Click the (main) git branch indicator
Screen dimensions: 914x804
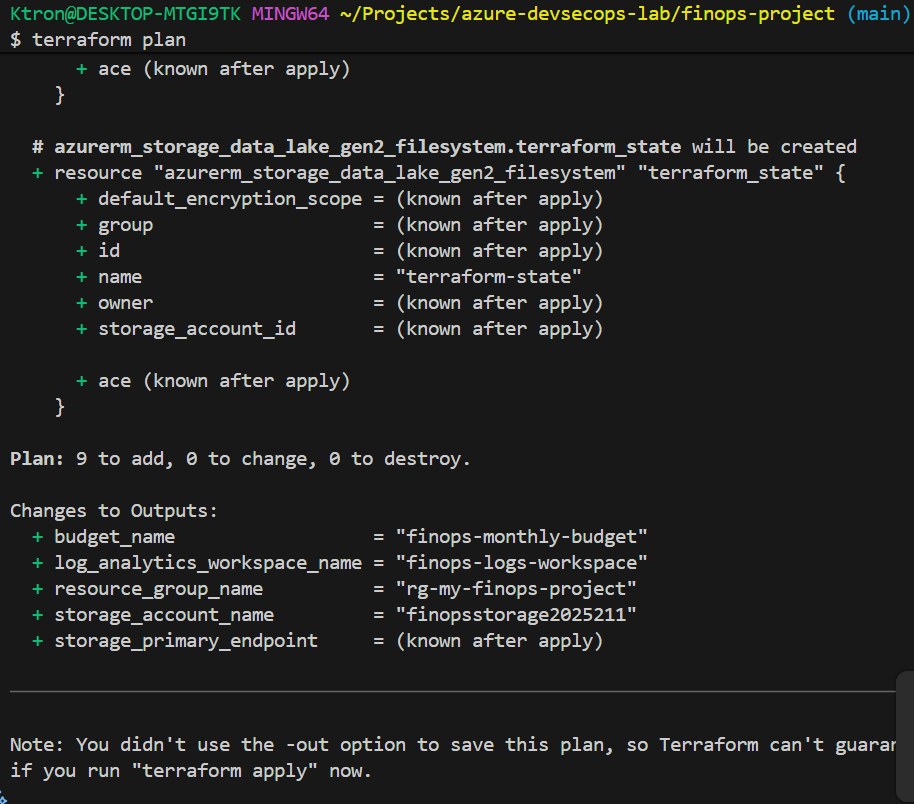(x=874, y=14)
